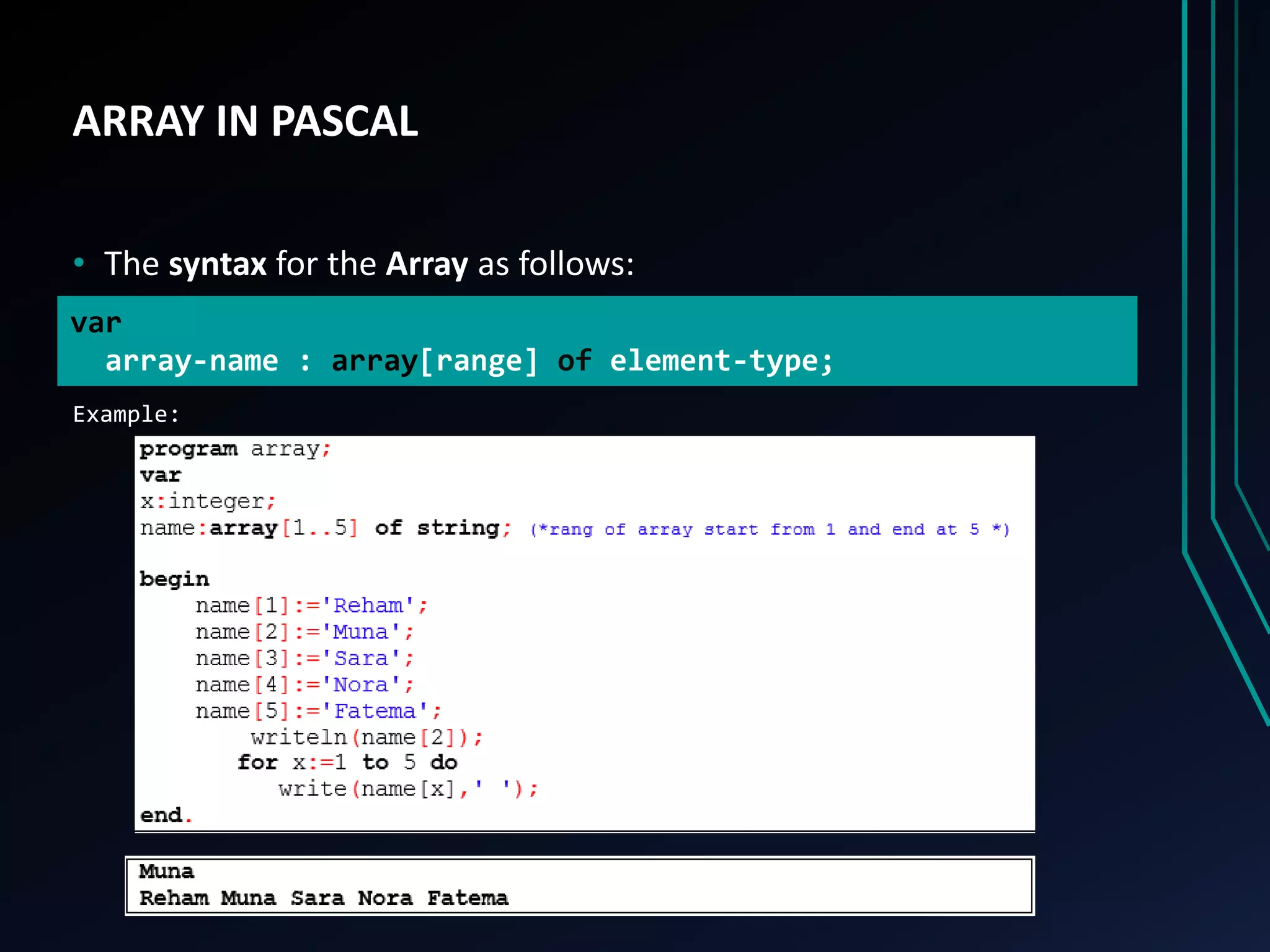Image resolution: width=1270 pixels, height=952 pixels.
Task: Click the Muna output line
Action: click(166, 871)
